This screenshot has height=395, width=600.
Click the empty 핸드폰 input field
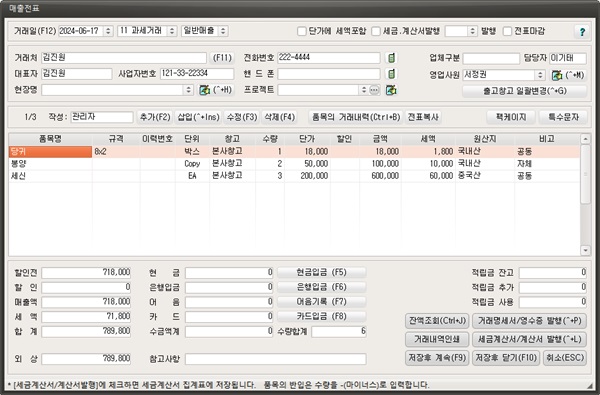tap(329, 74)
